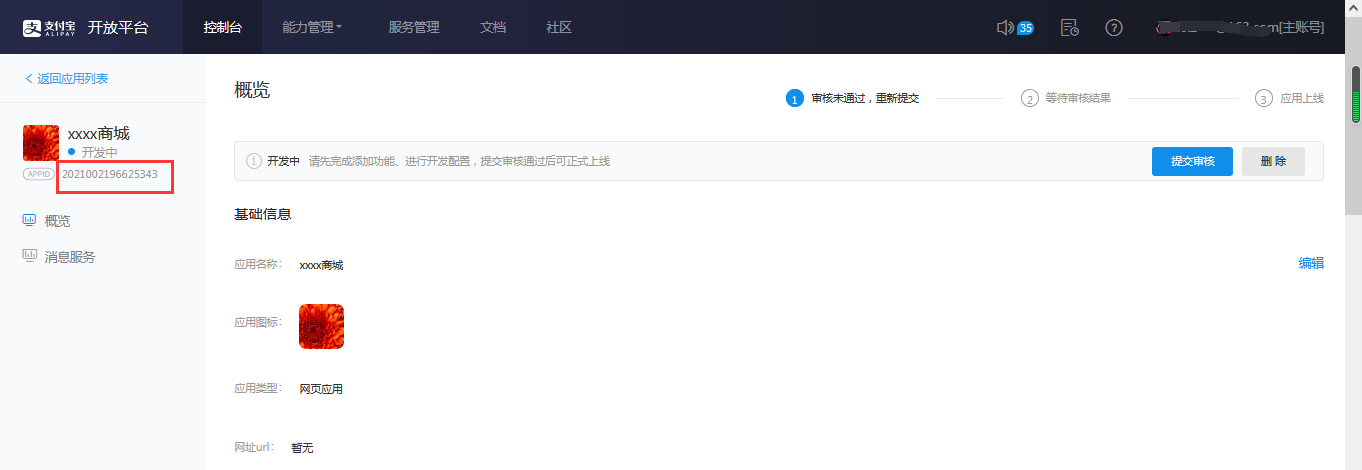Click the 概览 monitor icon in sidebar

pyautogui.click(x=30, y=220)
